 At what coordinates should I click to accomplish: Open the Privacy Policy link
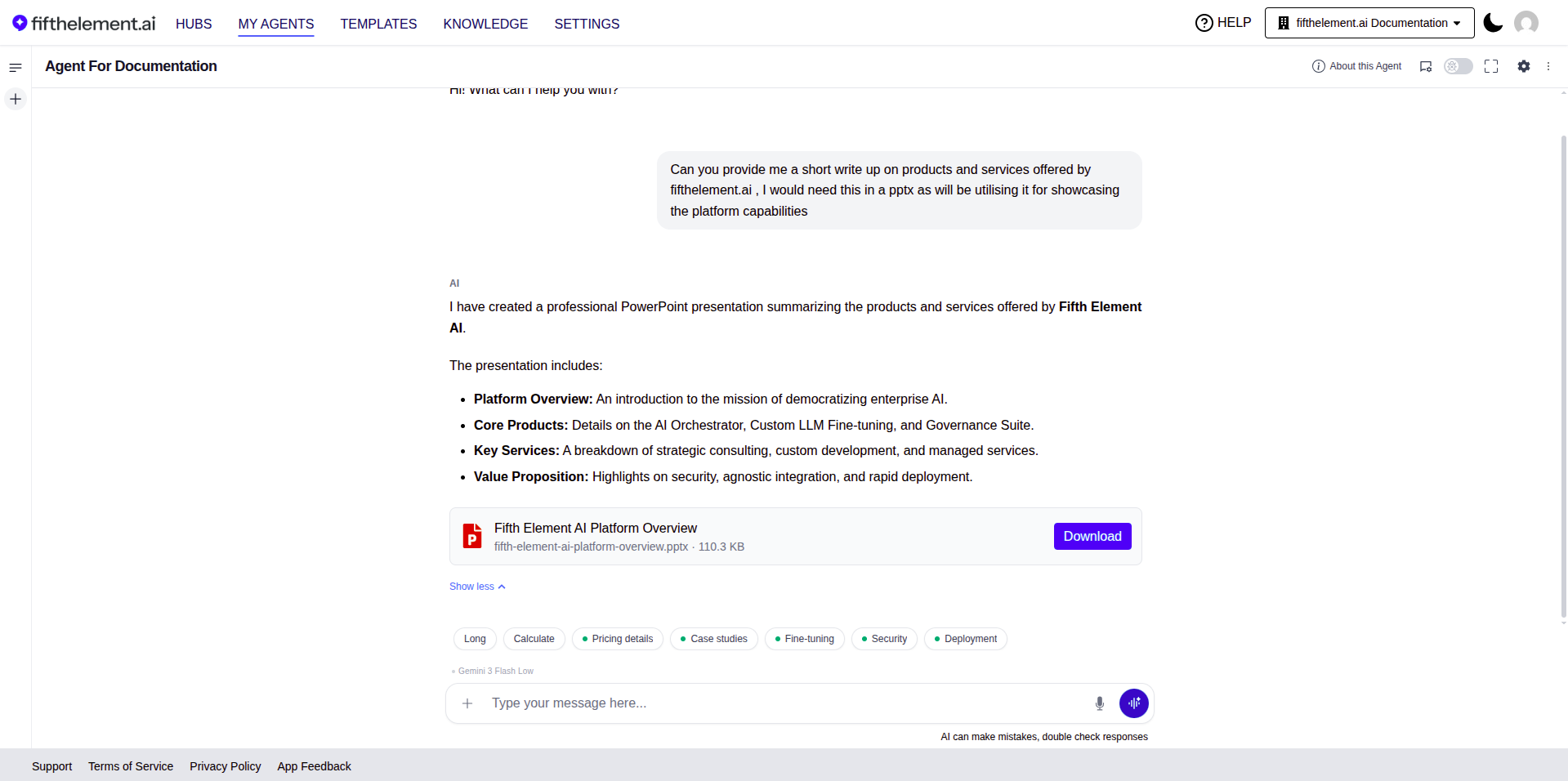(x=226, y=766)
